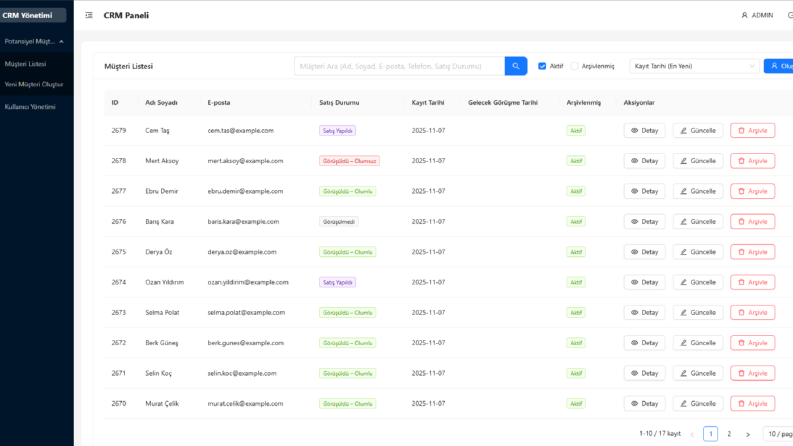Click the next page arrow
This screenshot has width=793, height=446.
747,434
